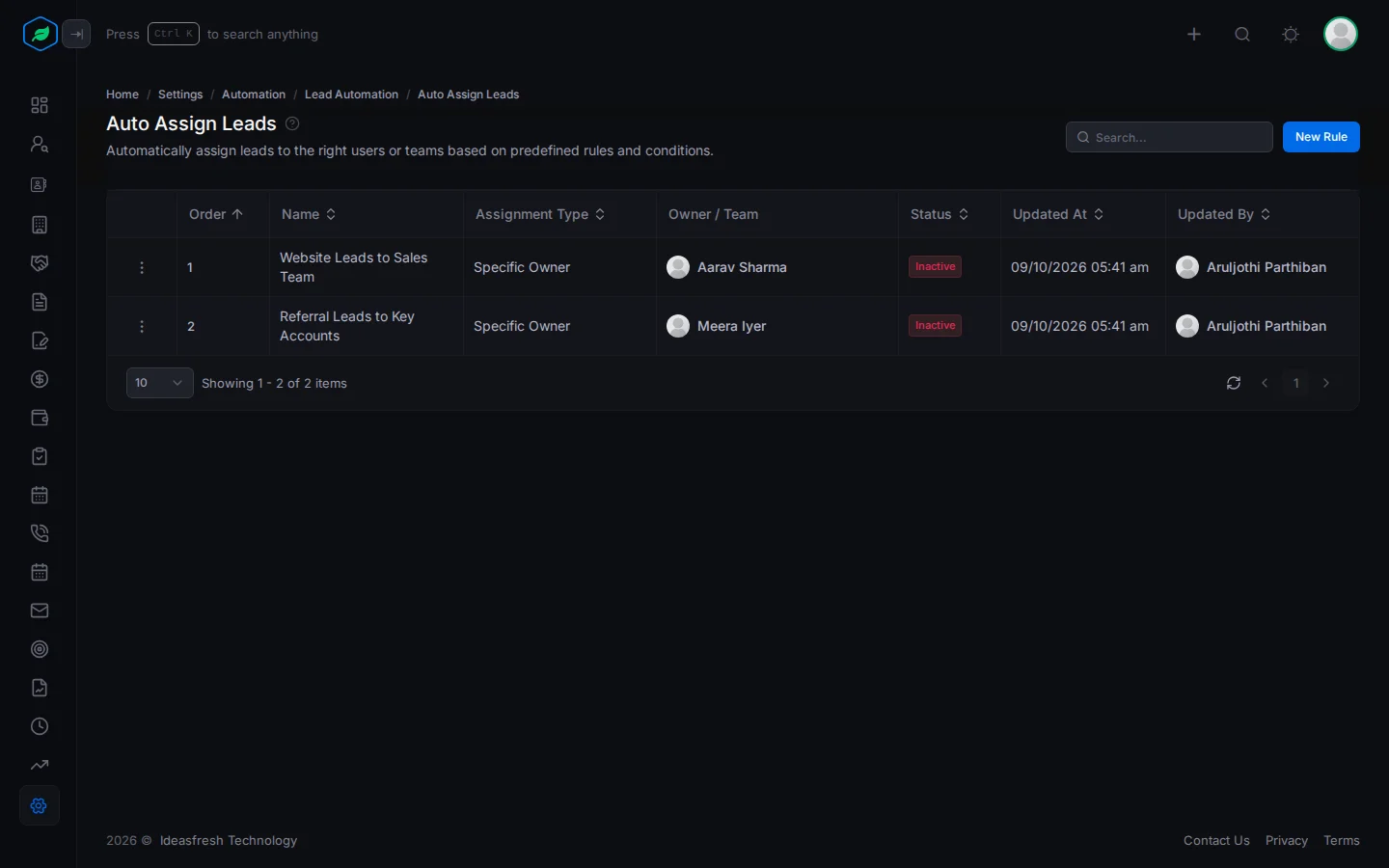Go to Automation in the breadcrumb
The height and width of the screenshot is (868, 1389).
[x=254, y=95]
